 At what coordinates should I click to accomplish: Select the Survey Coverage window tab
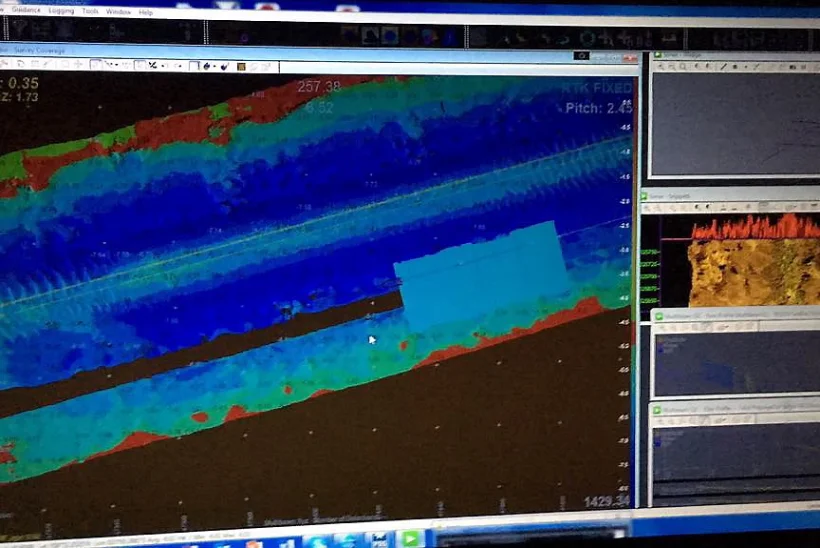pyautogui.click(x=40, y=48)
